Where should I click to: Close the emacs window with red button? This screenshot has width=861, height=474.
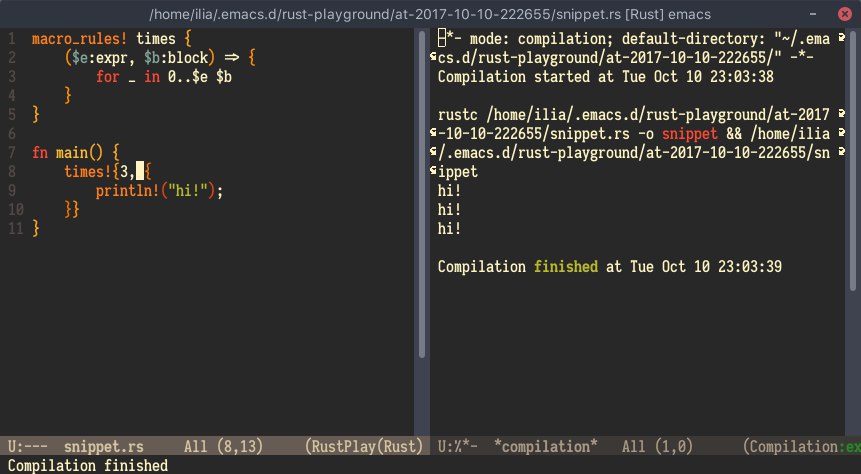(x=845, y=14)
